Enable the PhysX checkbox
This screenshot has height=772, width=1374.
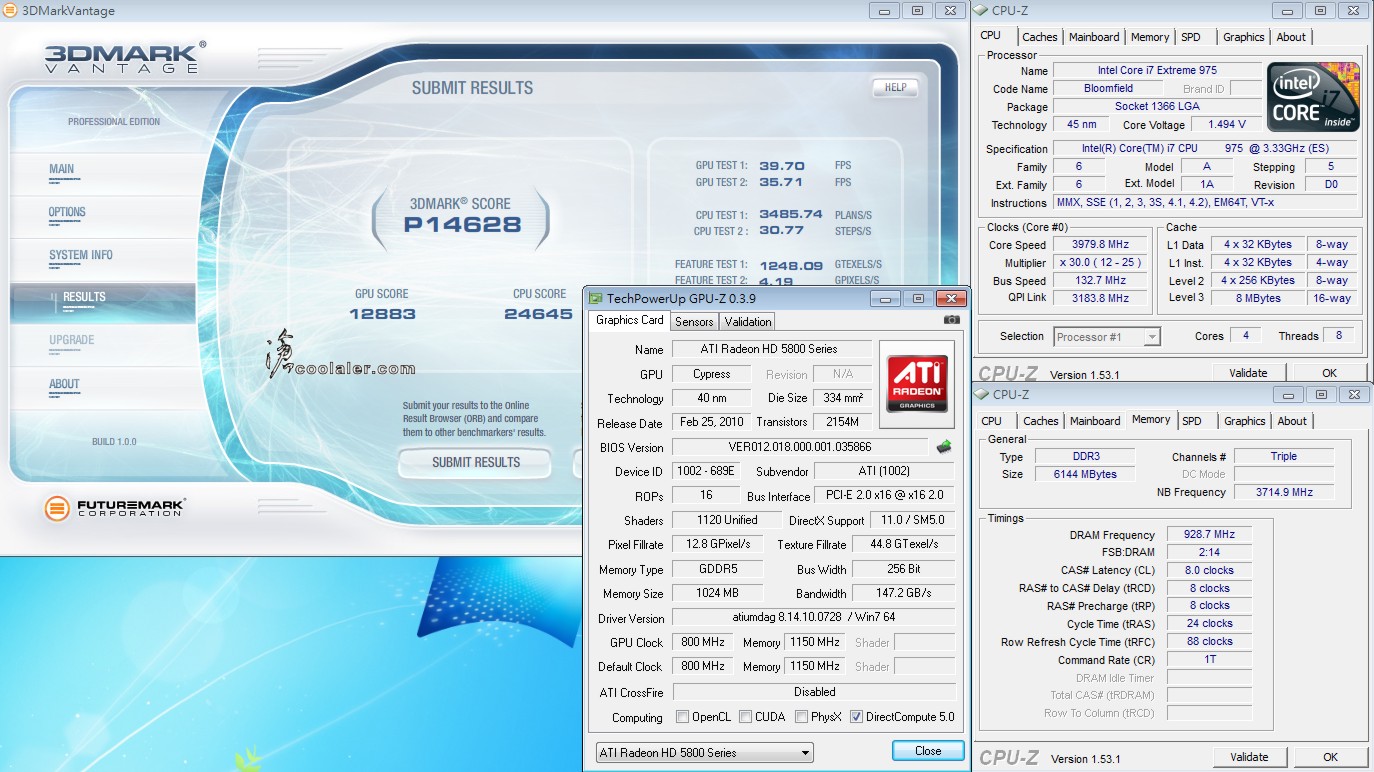click(801, 717)
